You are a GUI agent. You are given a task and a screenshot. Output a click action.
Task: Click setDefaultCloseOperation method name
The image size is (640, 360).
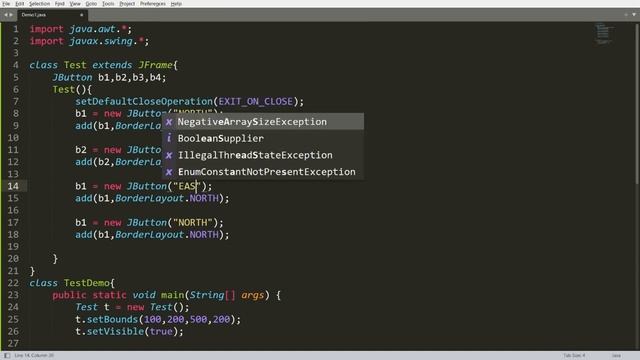(144, 101)
